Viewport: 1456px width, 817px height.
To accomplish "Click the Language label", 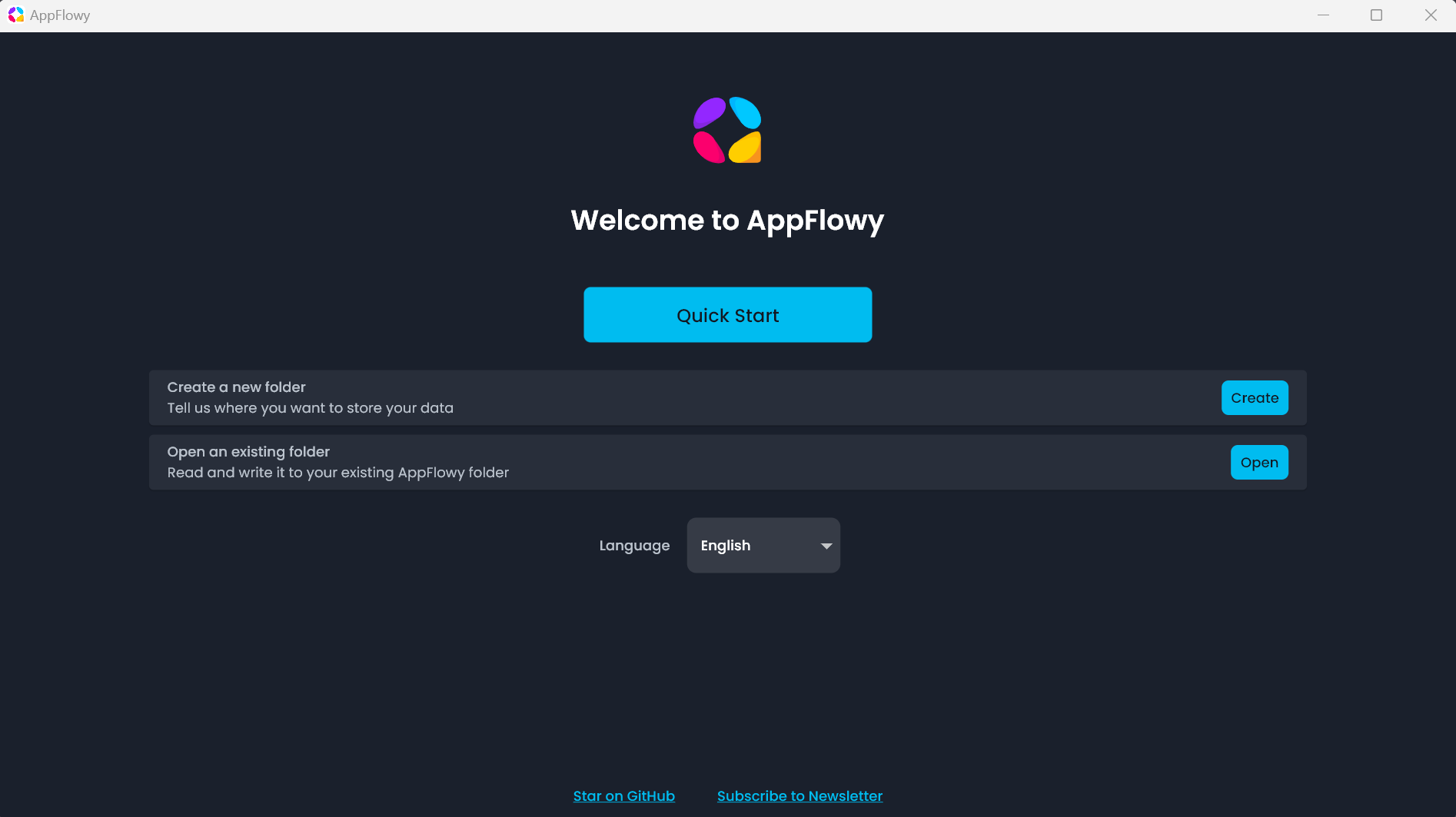I will tap(634, 546).
